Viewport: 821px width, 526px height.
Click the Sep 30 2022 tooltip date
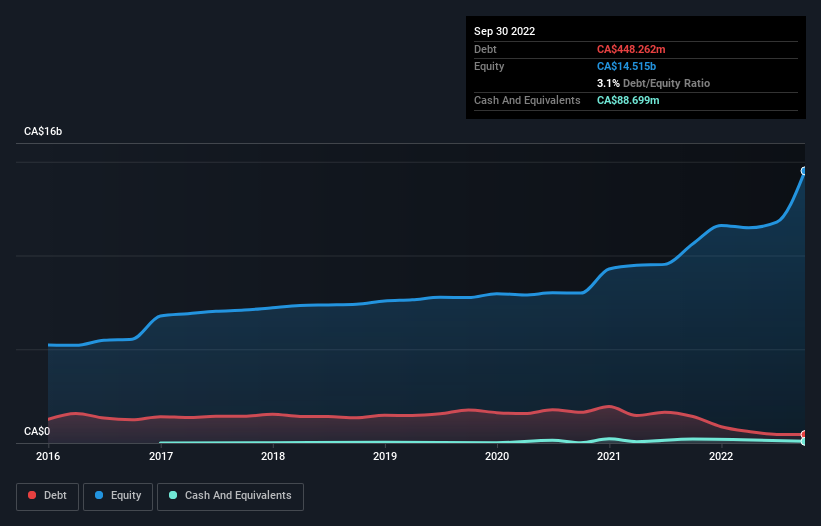click(504, 31)
